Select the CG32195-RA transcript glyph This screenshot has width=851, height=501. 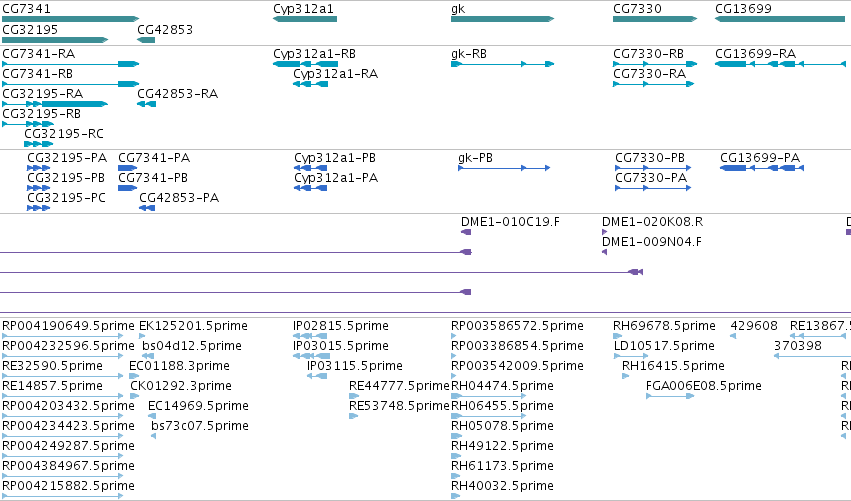pos(55,104)
